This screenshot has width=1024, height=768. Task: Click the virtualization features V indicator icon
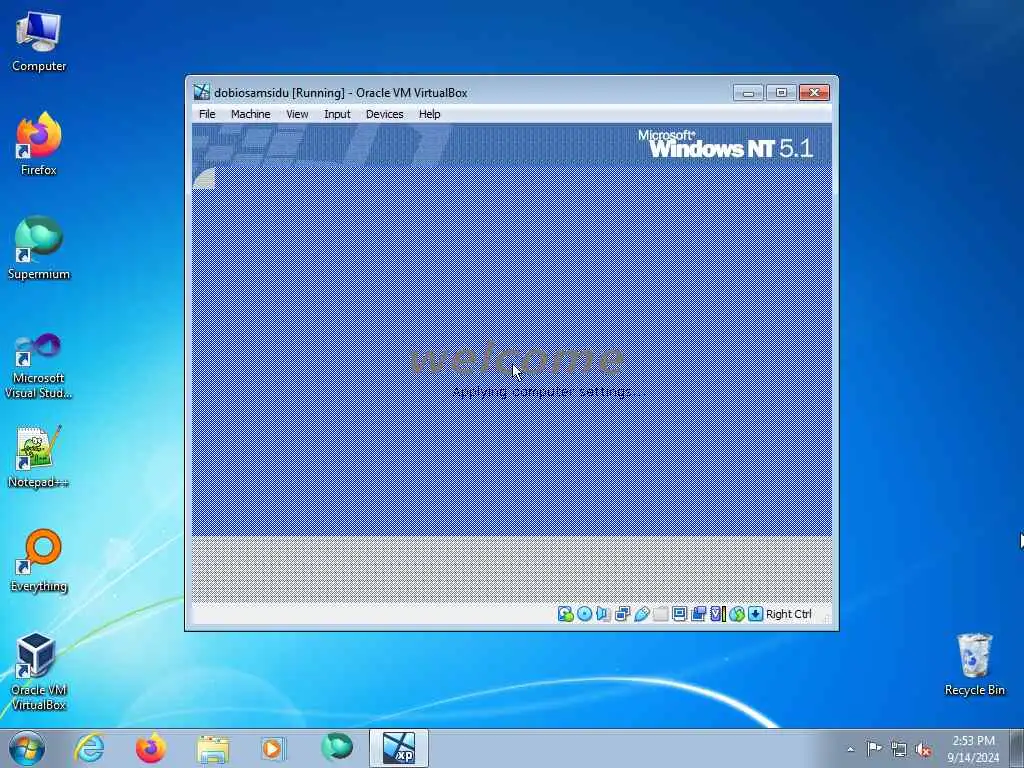tap(718, 614)
